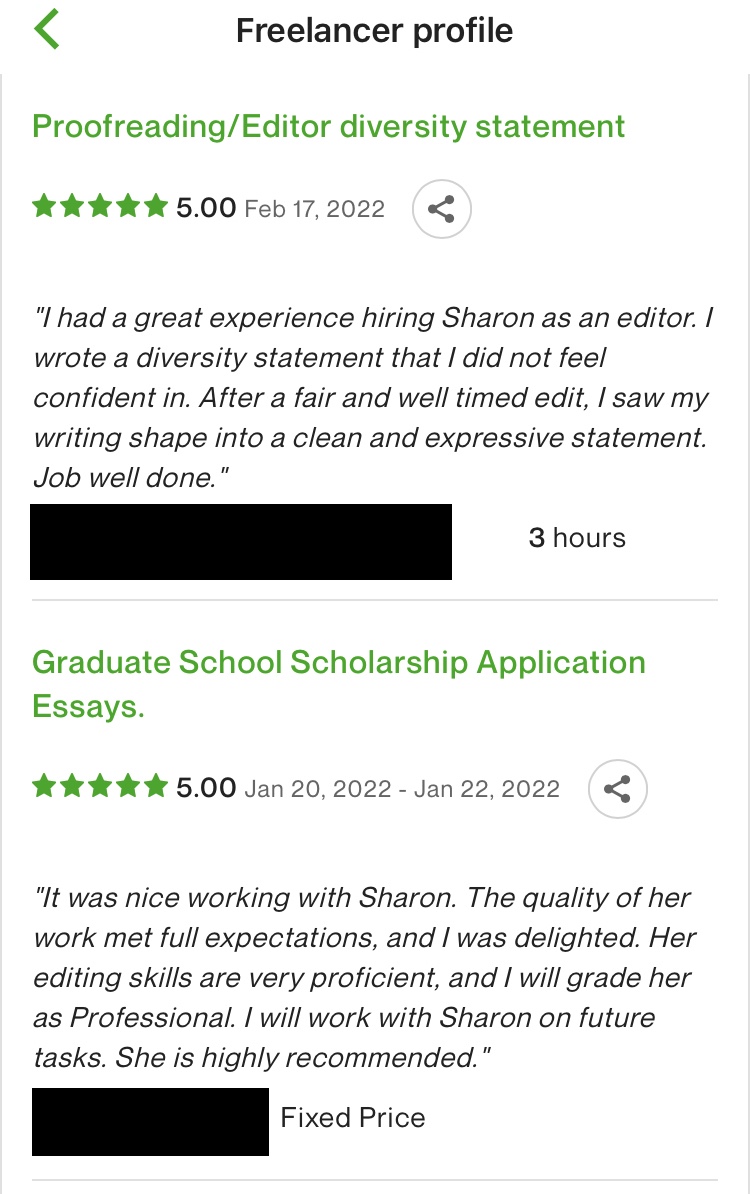Tap the "3 hours" duration label

(577, 538)
